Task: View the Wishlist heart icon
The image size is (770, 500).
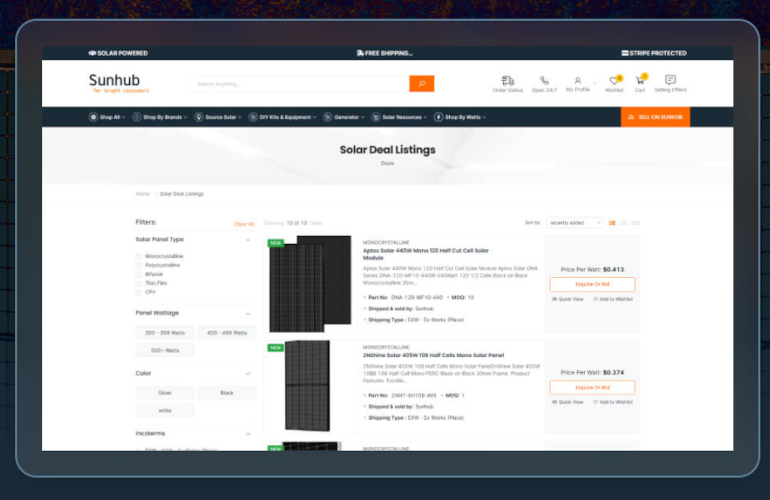Action: (x=614, y=80)
